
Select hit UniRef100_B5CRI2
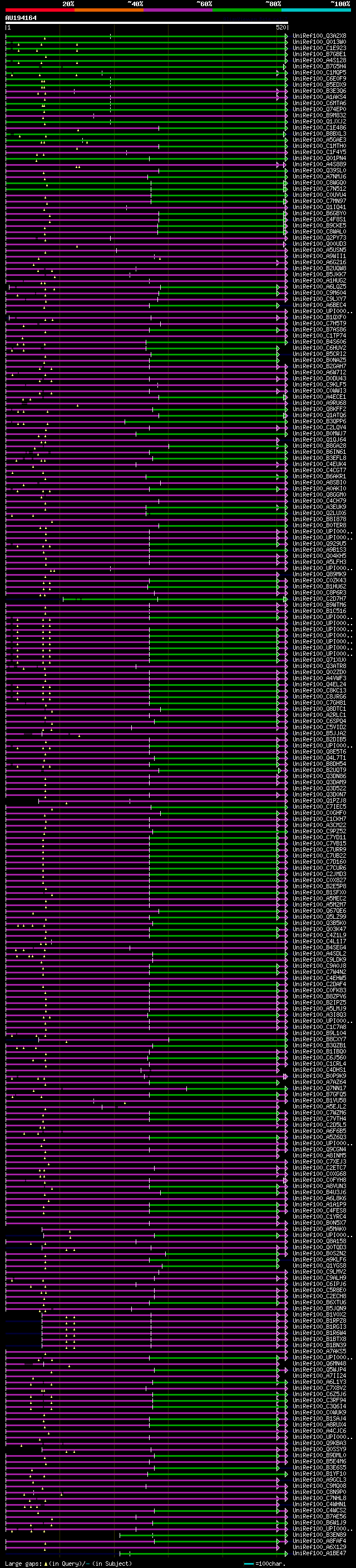319,354
